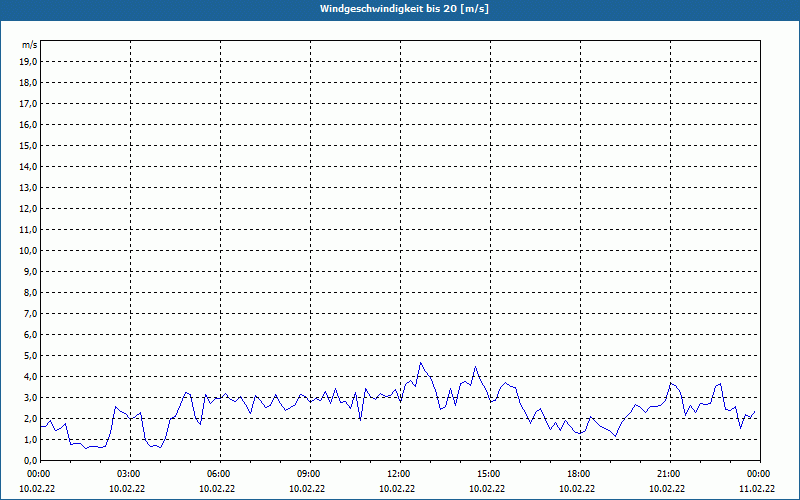Viewport: 800px width, 500px height.
Task: Click the 15:00 time axis label
Action: click(x=491, y=474)
